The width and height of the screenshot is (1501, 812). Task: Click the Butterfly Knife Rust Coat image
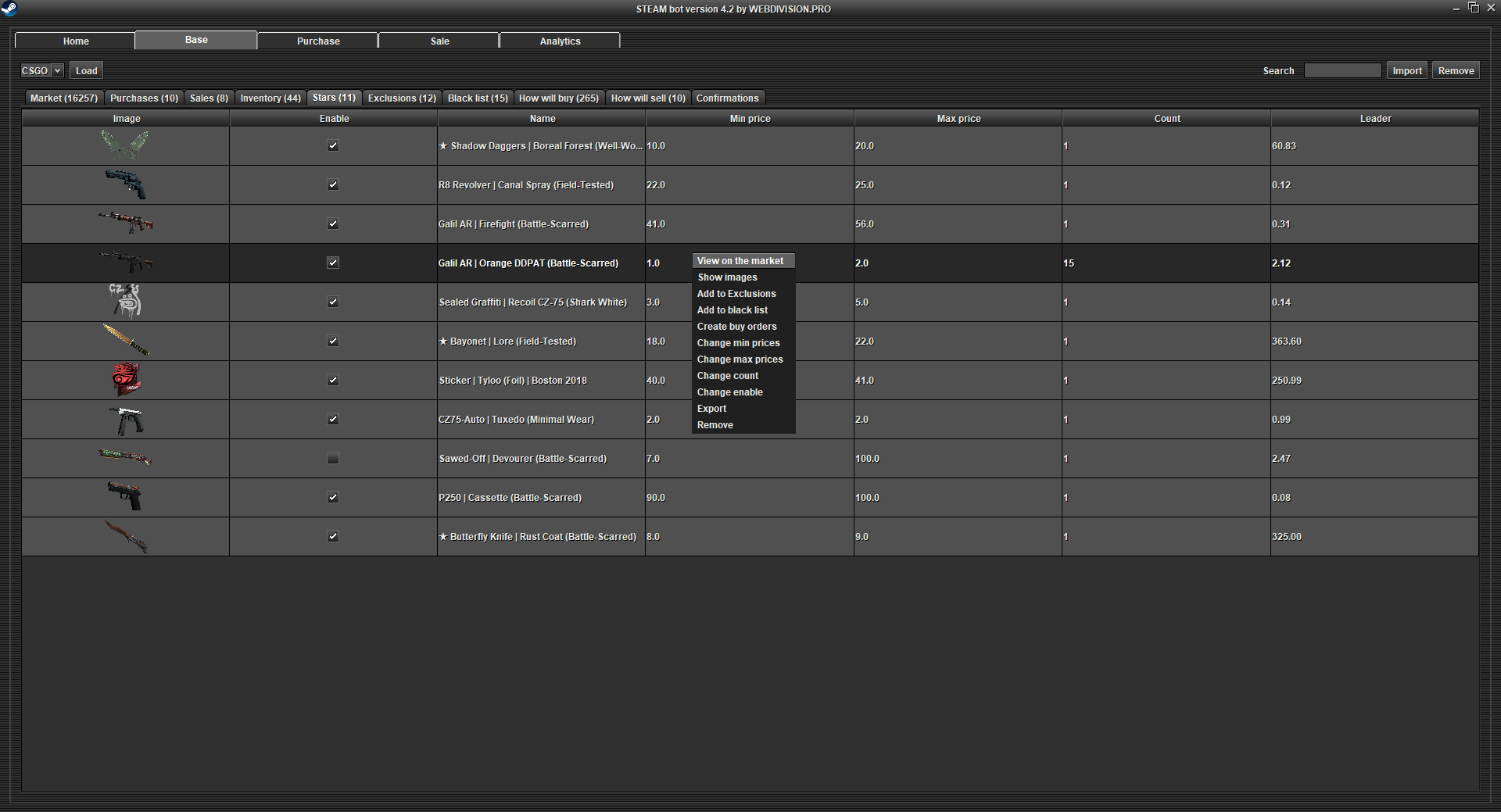click(125, 536)
